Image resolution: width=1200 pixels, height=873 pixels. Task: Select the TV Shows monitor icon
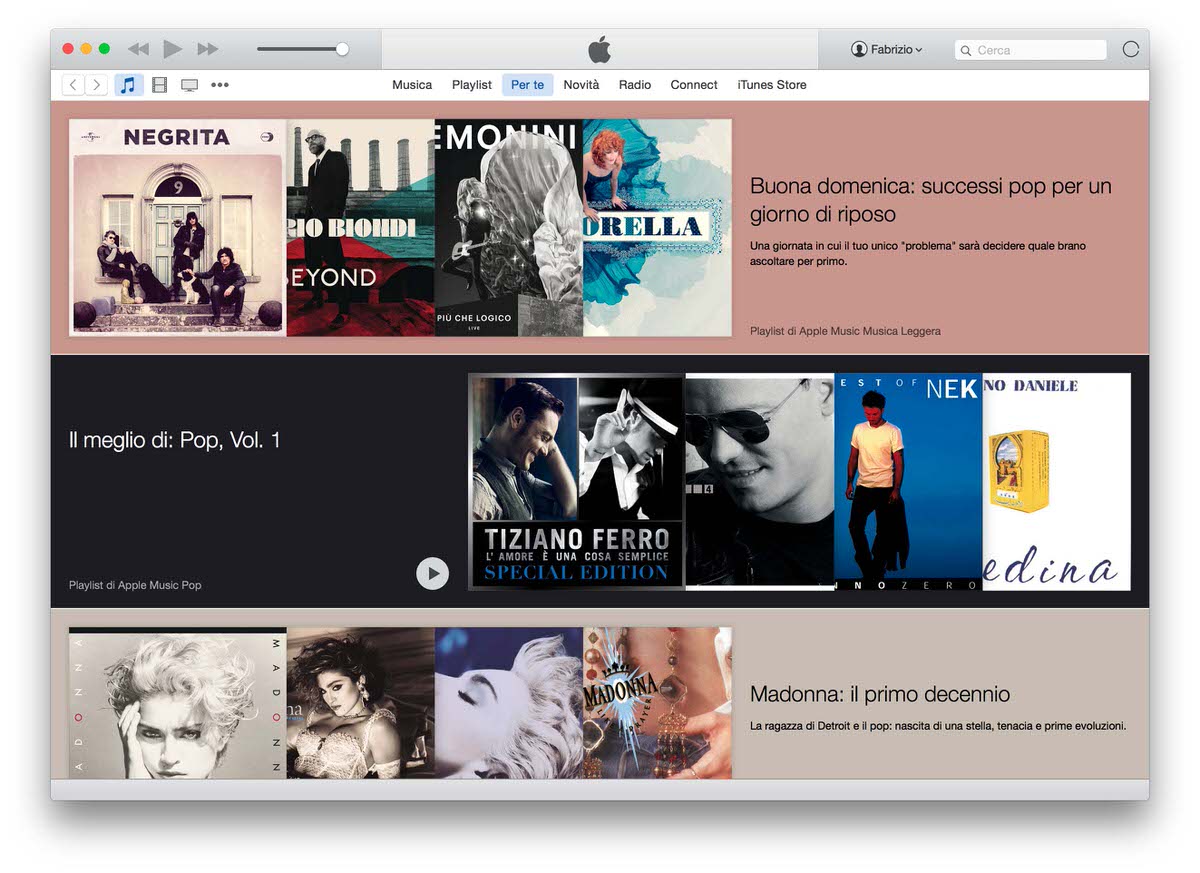(189, 85)
